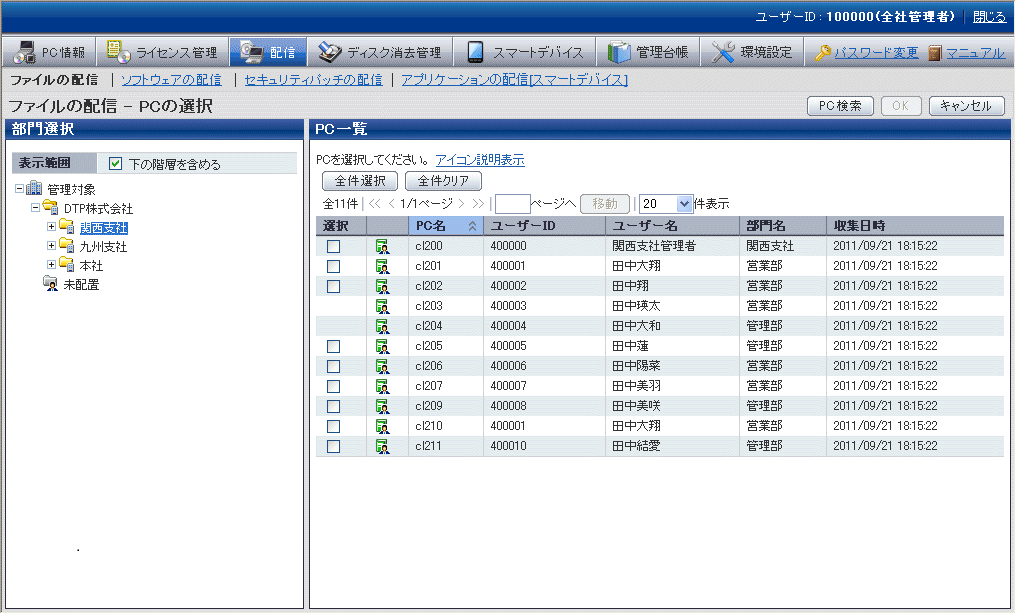Click the PC情報 computer icon

[24, 52]
